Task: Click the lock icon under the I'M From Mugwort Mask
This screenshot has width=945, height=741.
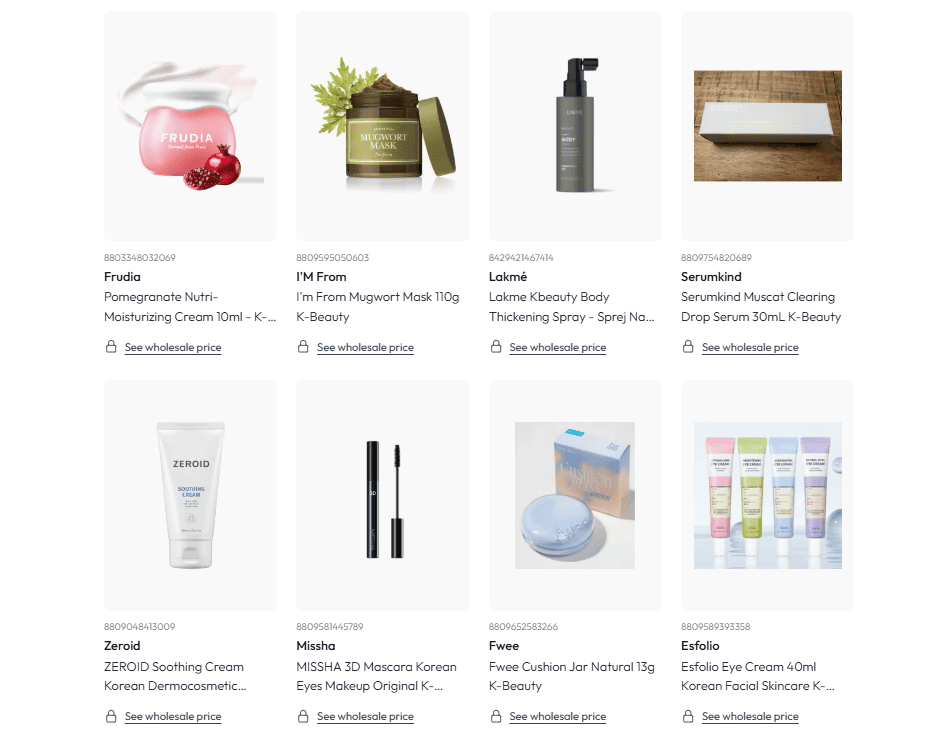Action: pos(303,347)
